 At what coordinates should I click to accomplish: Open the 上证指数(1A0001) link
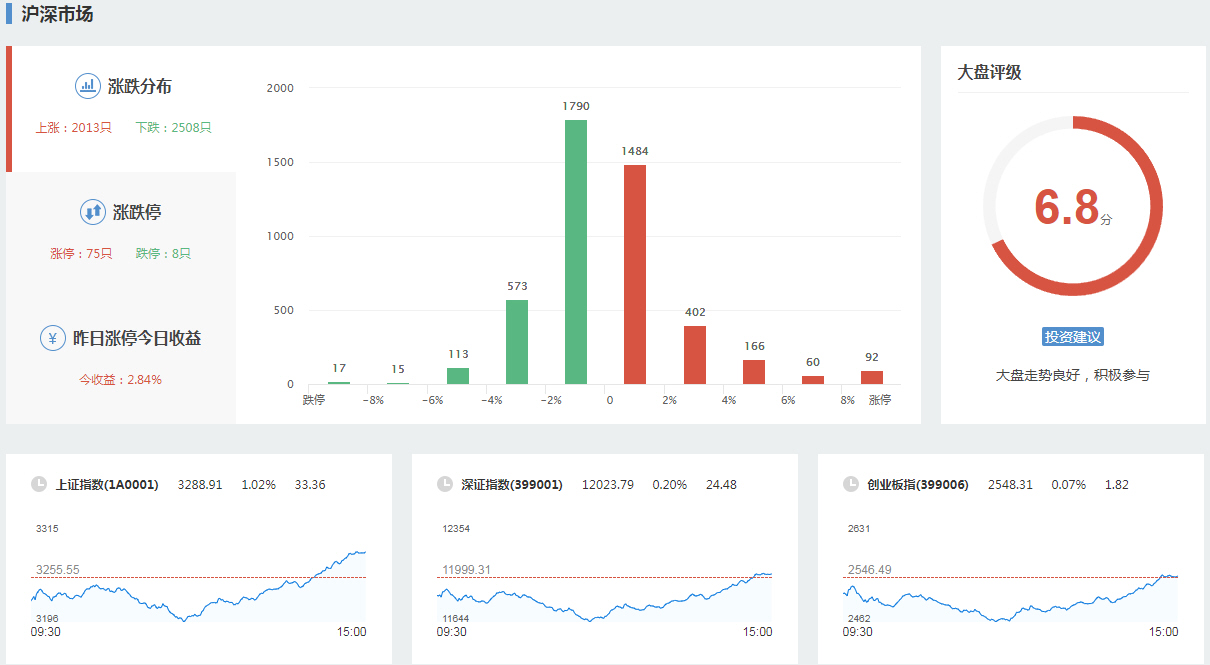coord(107,485)
